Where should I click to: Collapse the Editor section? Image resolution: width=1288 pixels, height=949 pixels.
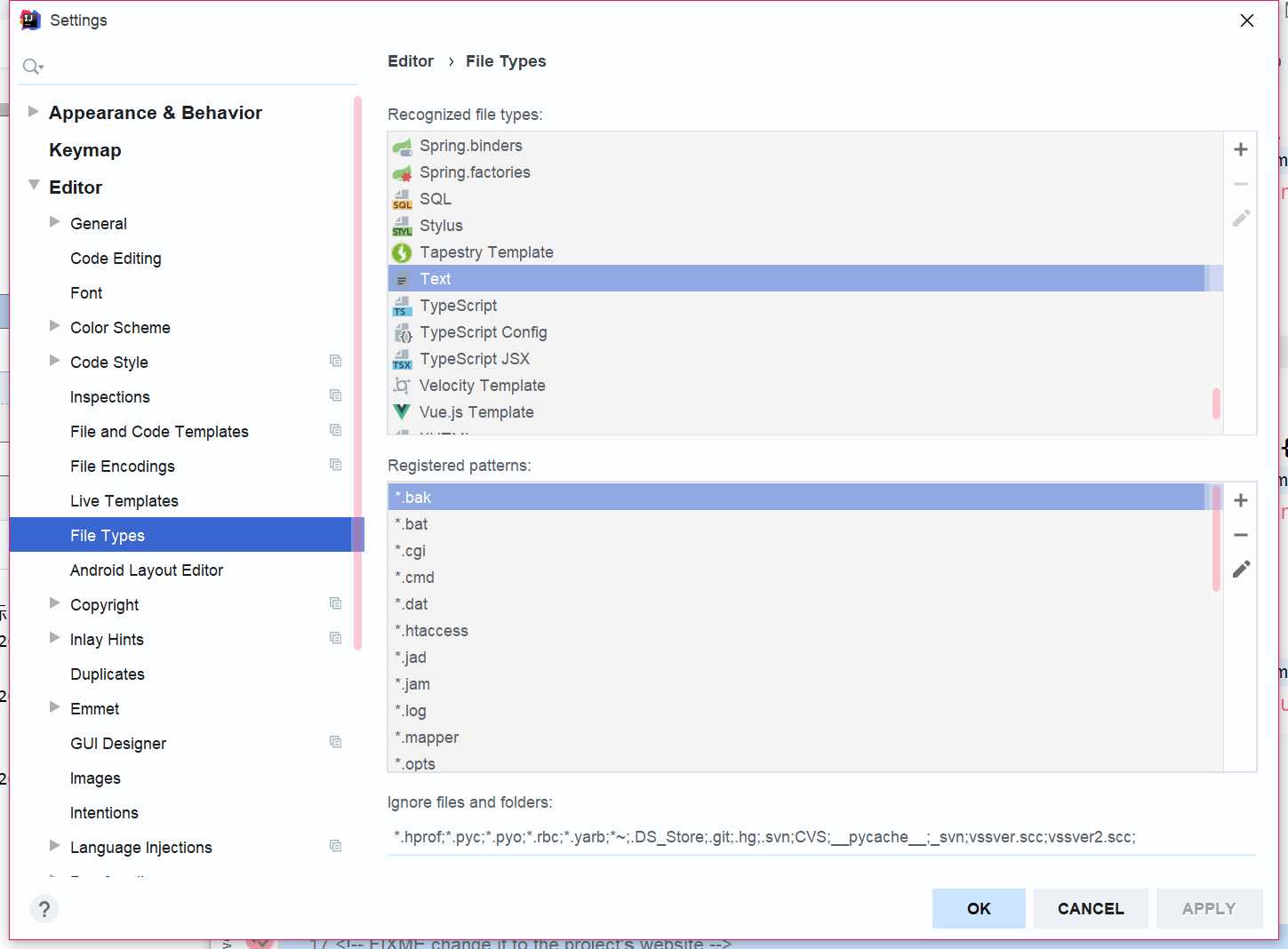[x=34, y=186]
